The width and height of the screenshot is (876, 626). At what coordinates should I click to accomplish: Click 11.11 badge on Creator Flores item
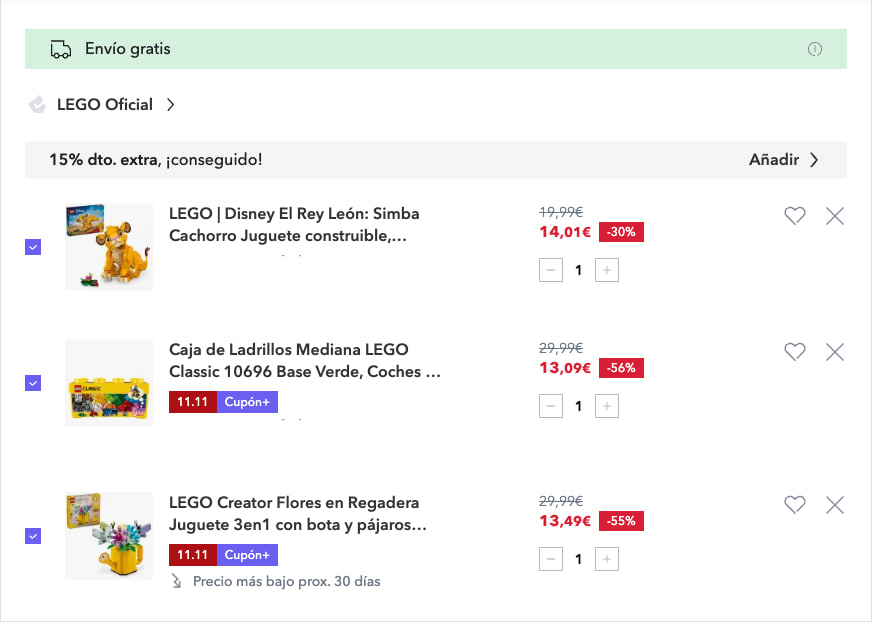(x=192, y=555)
